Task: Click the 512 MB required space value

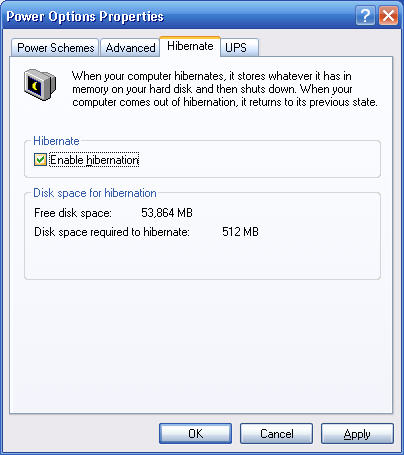Action: click(x=240, y=232)
